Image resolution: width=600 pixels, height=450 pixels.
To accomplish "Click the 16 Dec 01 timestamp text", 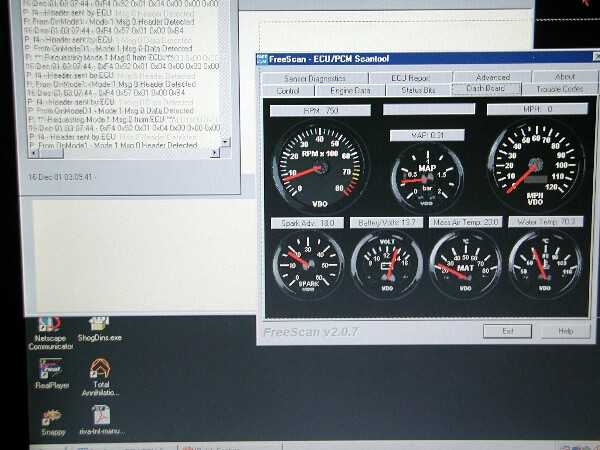I will (x=60, y=177).
